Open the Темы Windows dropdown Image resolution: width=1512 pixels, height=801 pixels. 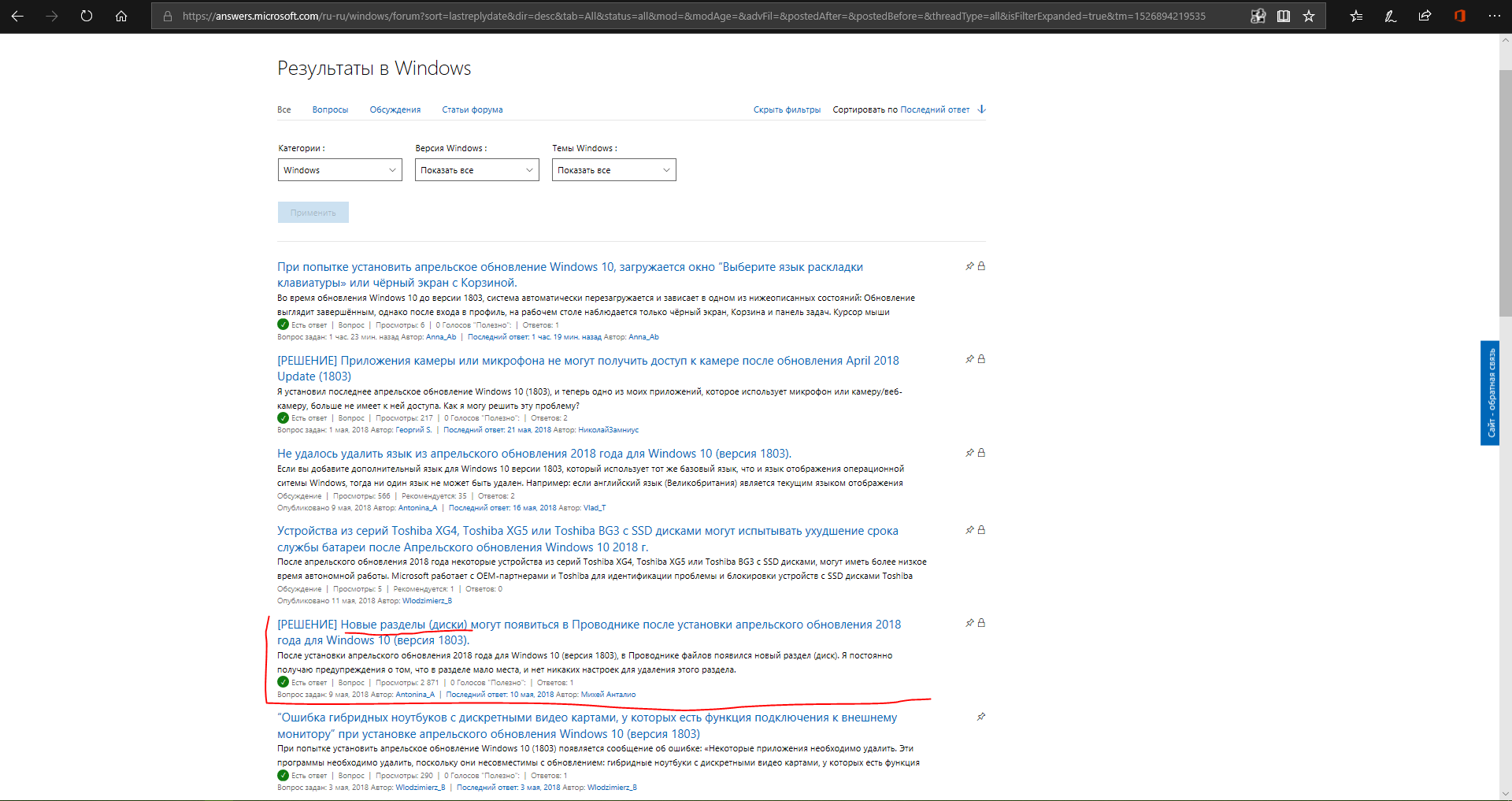click(614, 170)
